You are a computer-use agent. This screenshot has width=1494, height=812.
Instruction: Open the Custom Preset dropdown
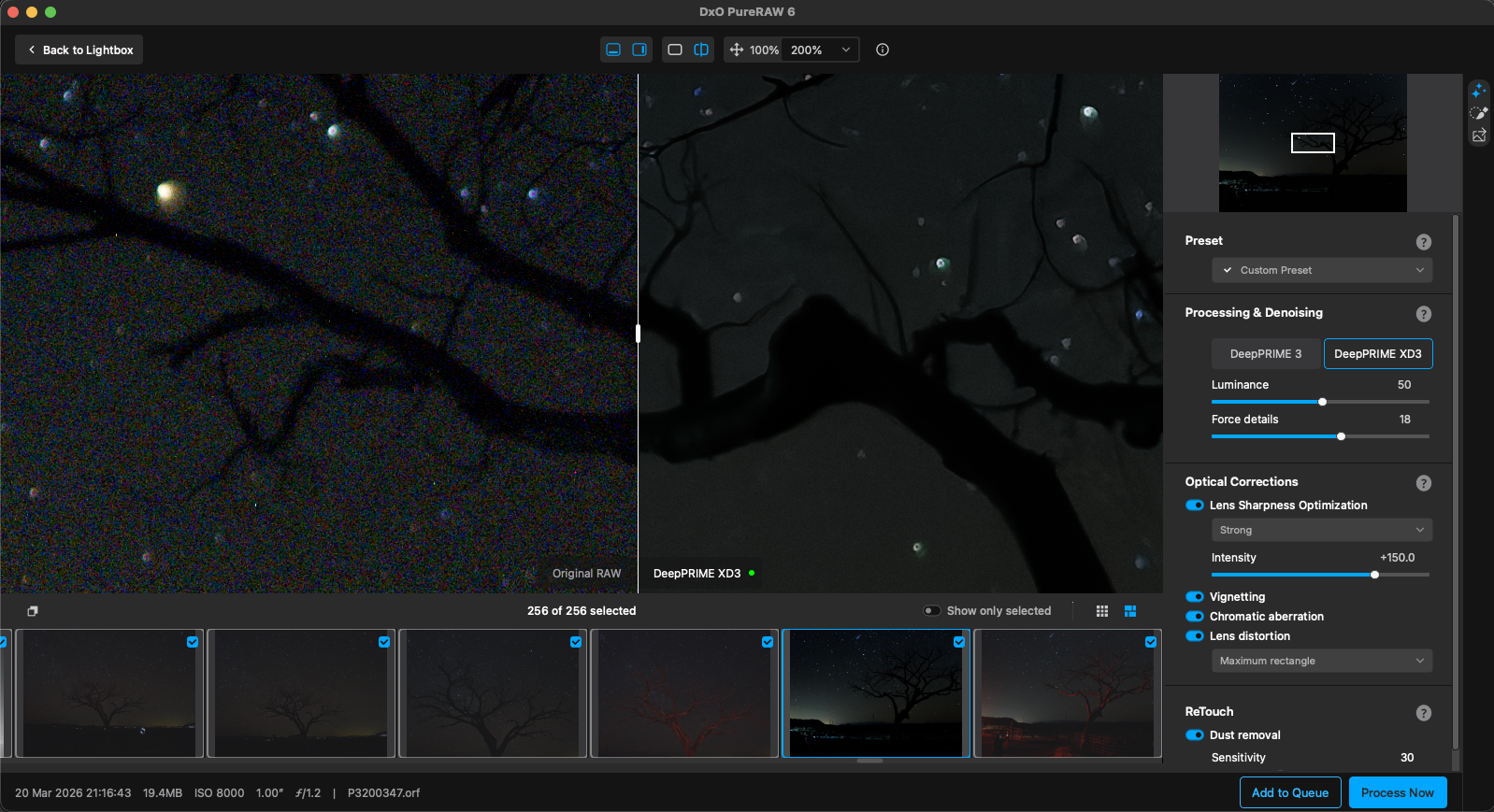(x=1322, y=270)
